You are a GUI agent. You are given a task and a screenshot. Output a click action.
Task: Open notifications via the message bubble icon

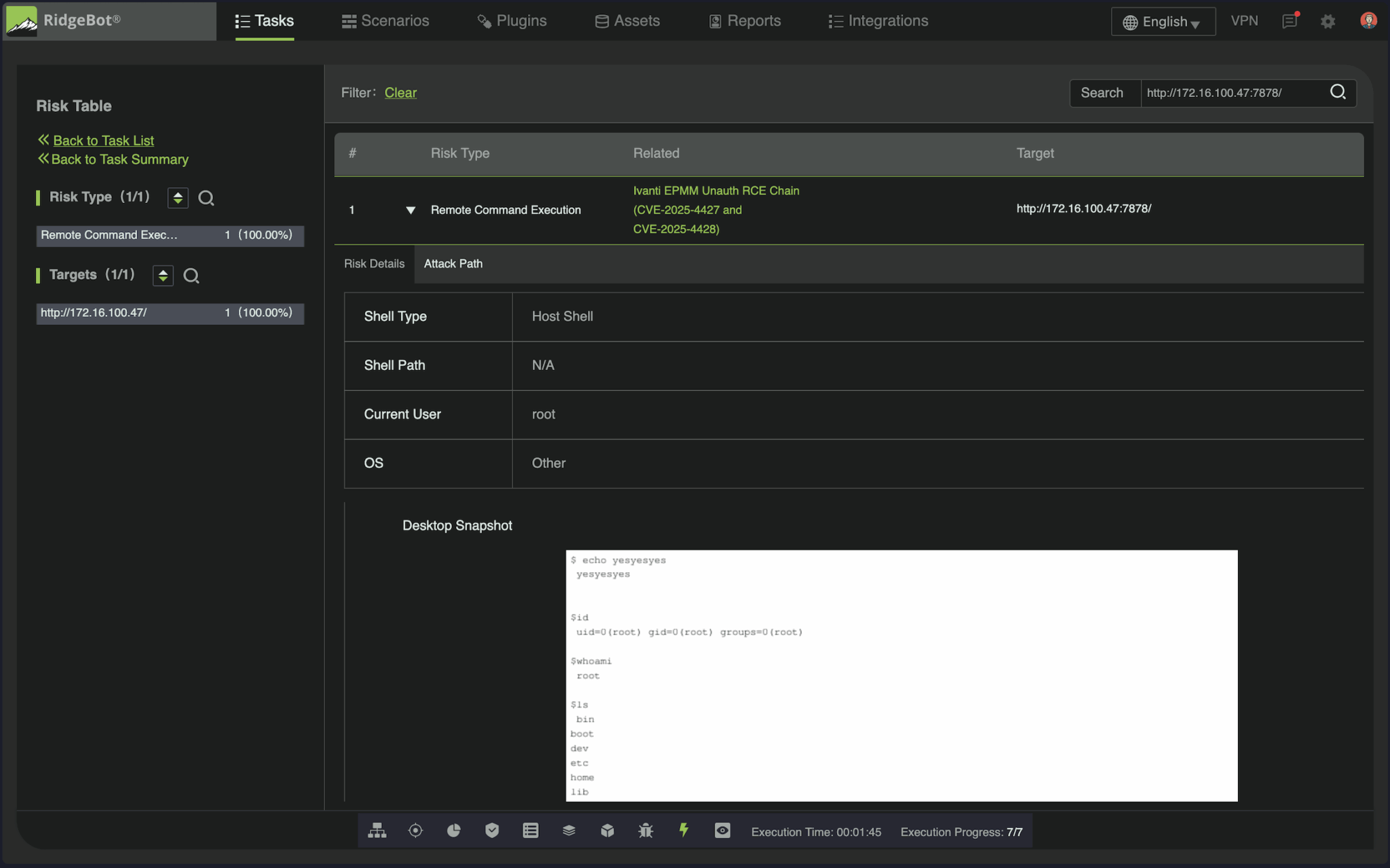coord(1289,21)
